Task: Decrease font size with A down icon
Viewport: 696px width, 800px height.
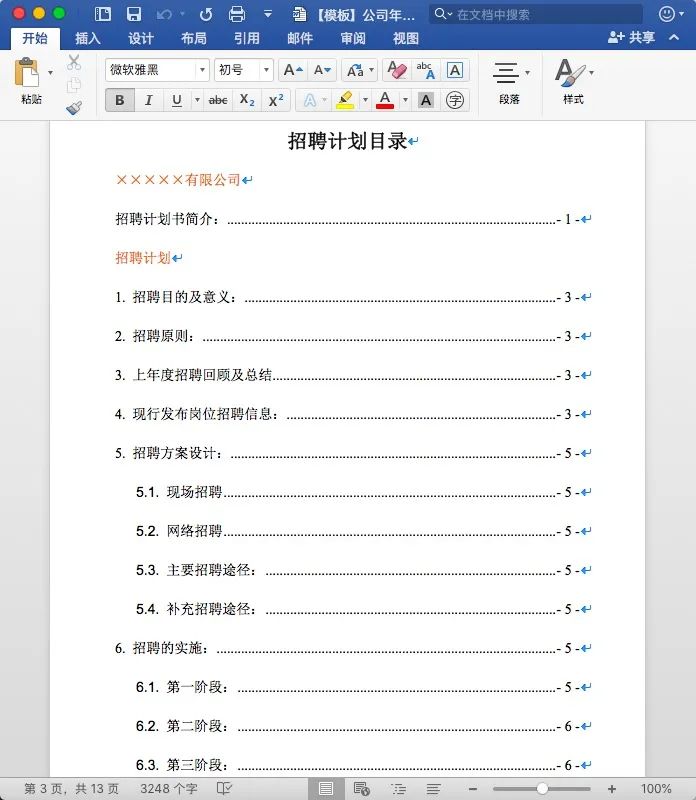Action: tap(322, 70)
